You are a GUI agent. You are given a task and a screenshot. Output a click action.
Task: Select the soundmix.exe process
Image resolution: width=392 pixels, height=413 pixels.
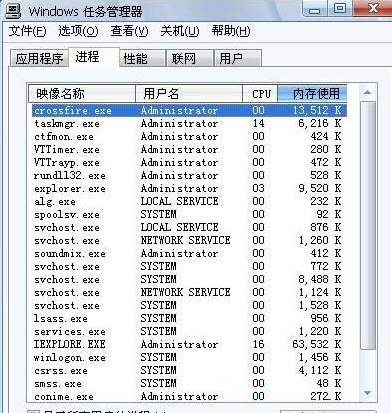[x=189, y=253]
